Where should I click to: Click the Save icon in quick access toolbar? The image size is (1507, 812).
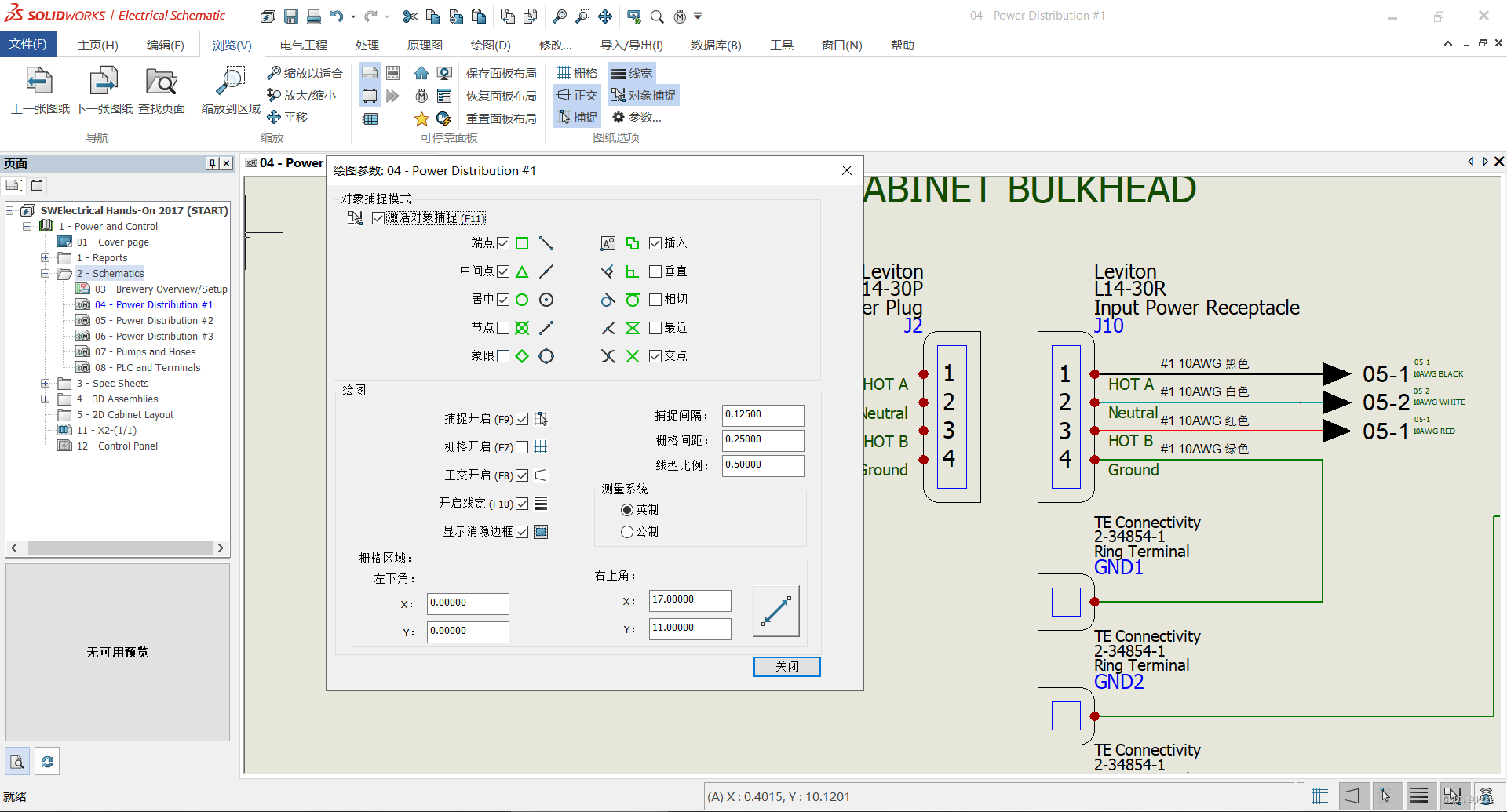click(291, 16)
